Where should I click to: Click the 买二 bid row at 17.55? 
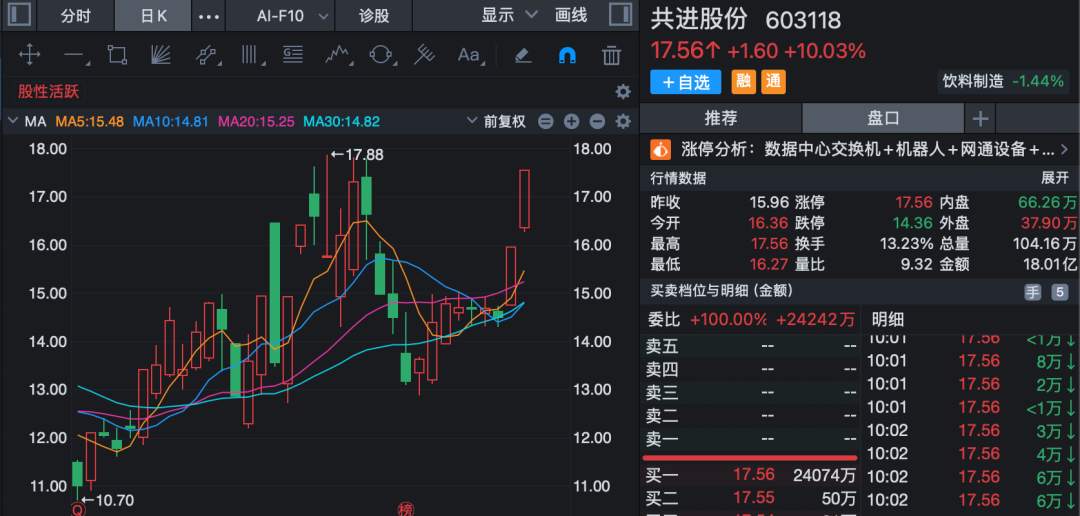click(x=750, y=497)
